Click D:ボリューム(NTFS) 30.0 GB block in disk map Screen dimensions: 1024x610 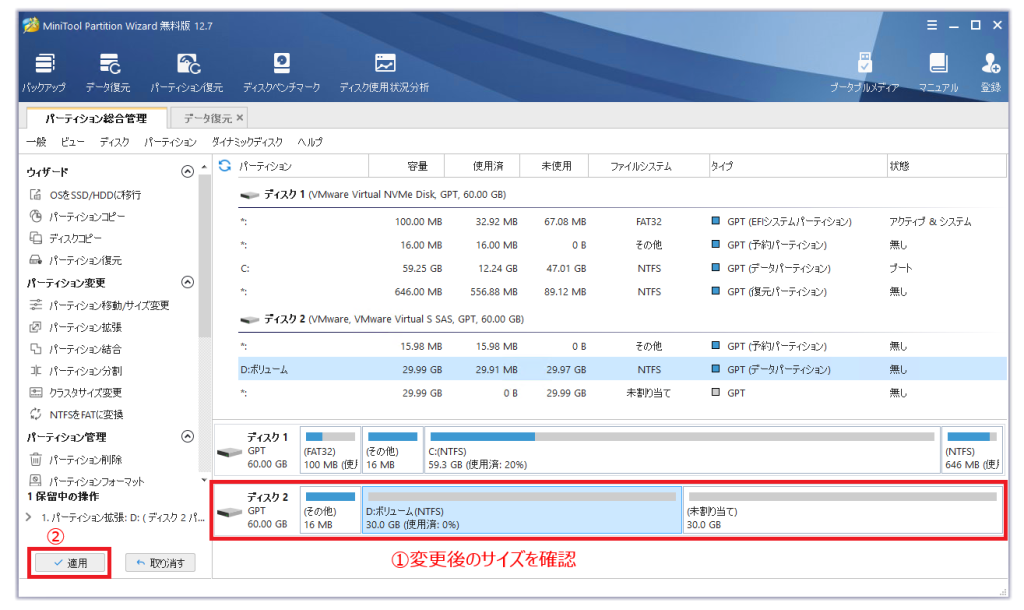click(522, 510)
